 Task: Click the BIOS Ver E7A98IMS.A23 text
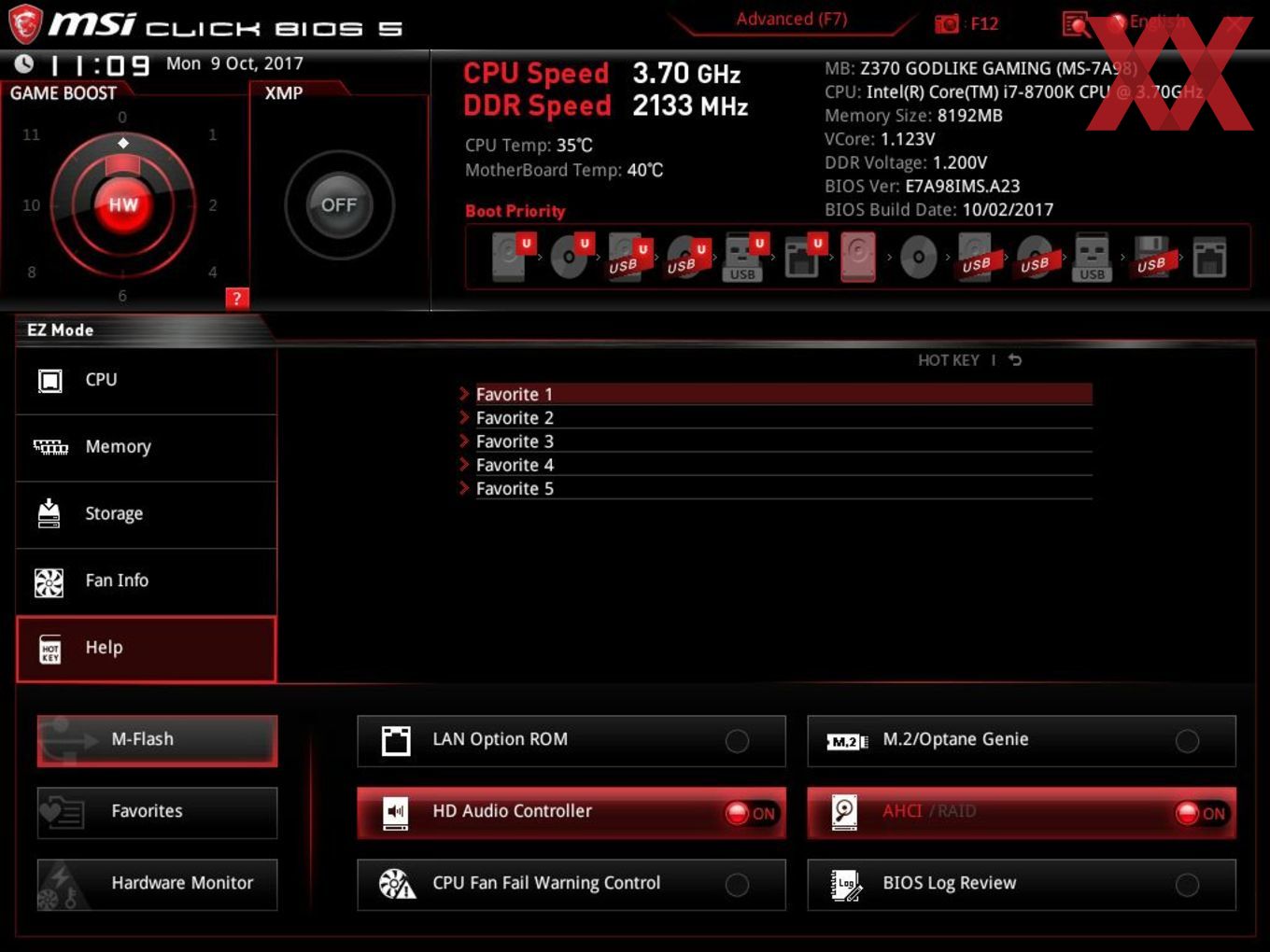[923, 186]
